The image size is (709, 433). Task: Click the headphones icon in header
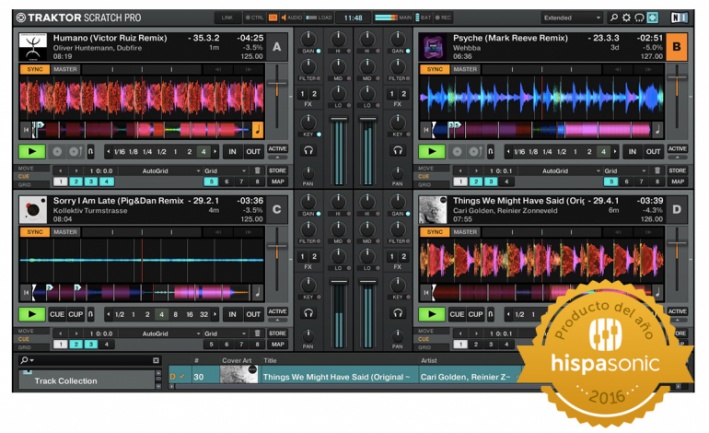639,18
